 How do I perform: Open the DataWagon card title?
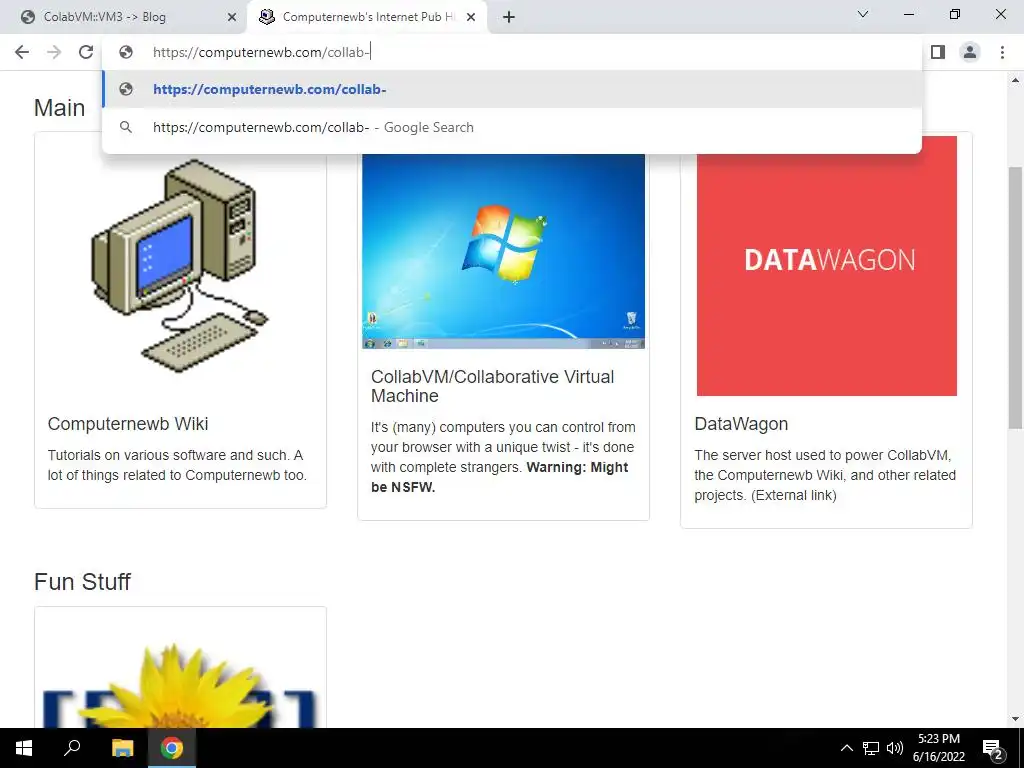(x=741, y=424)
